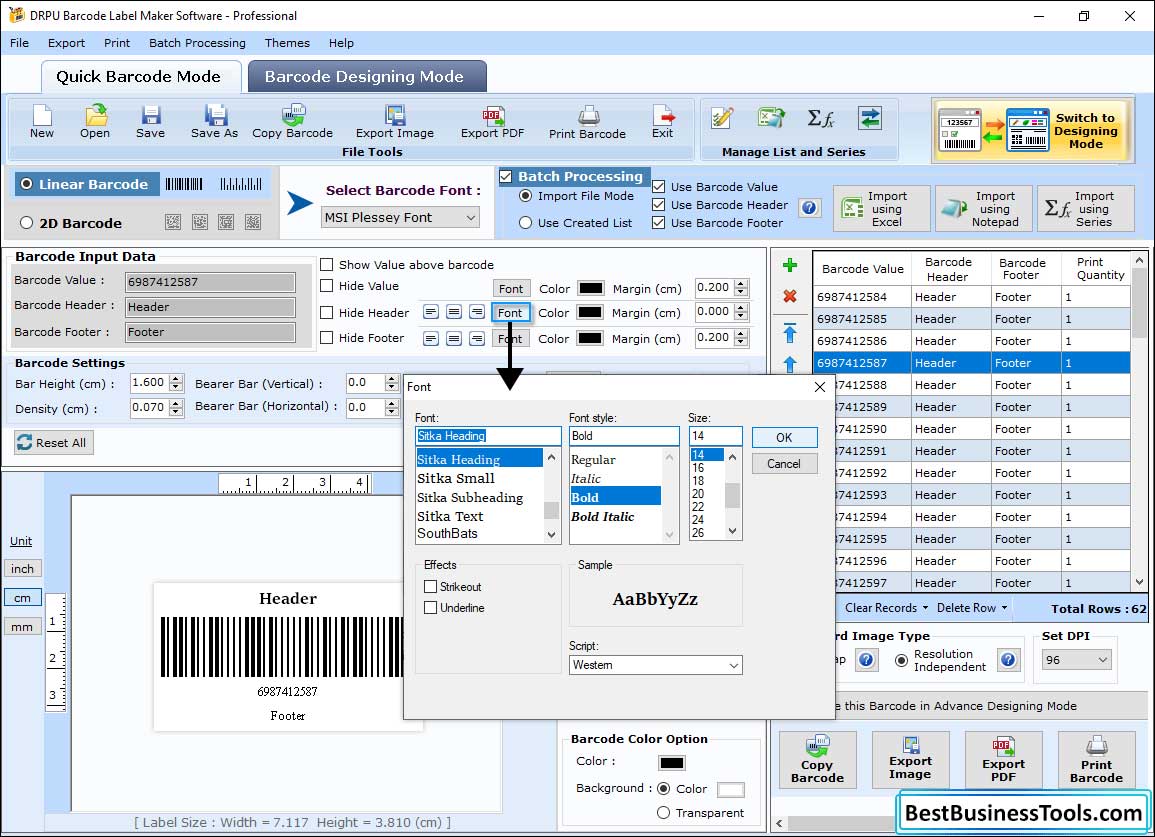
Task: Click Copy Barcode in the File Tools toolbar
Action: 292,122
